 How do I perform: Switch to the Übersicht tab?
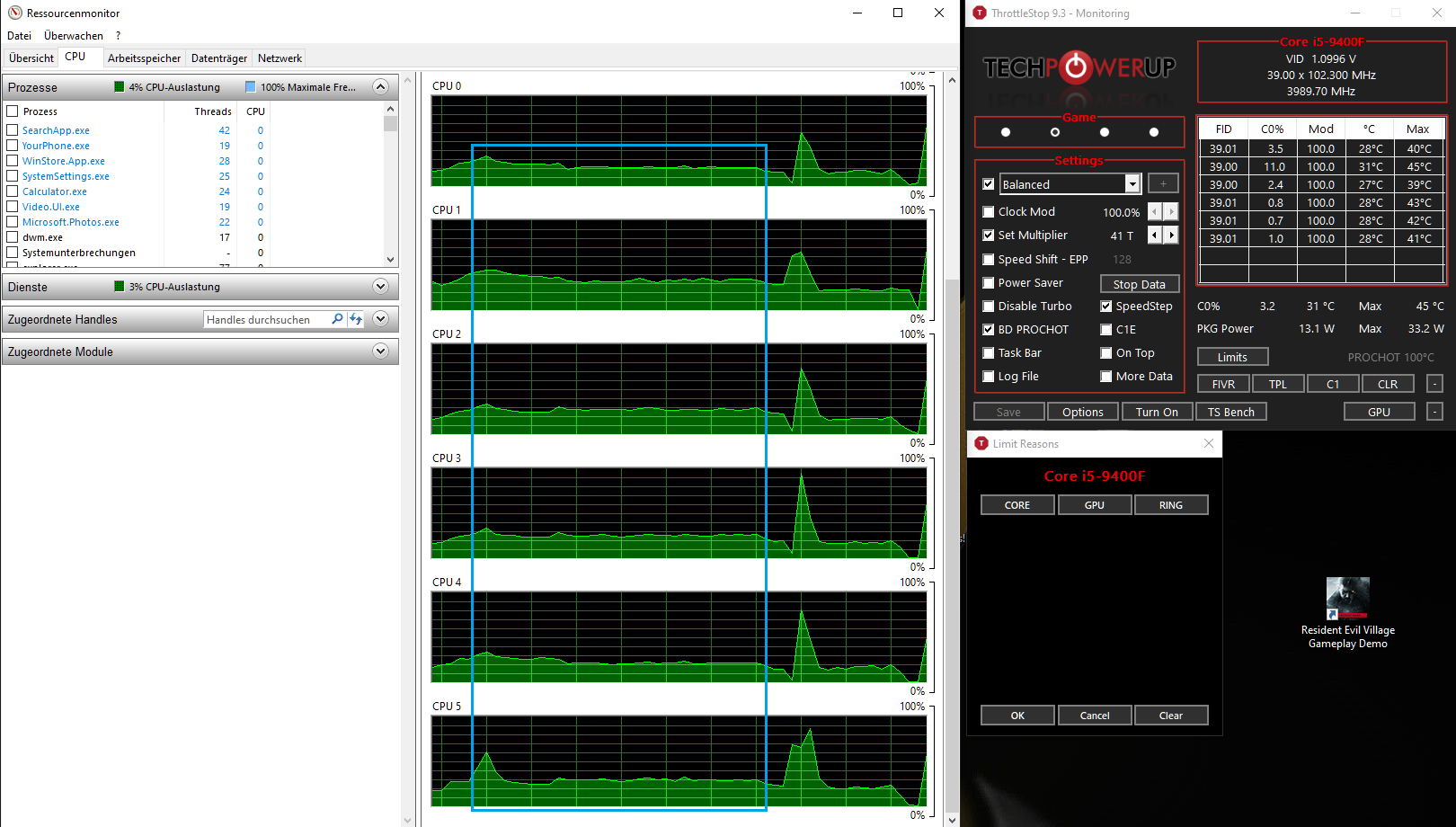tap(31, 58)
